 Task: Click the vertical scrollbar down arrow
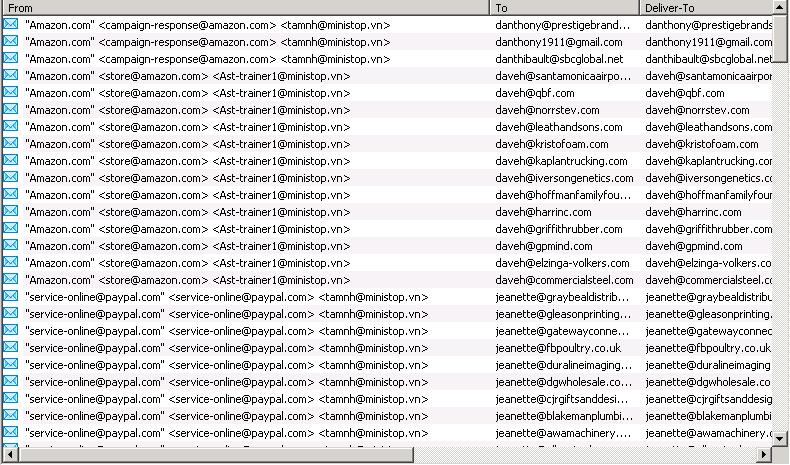tap(780, 439)
